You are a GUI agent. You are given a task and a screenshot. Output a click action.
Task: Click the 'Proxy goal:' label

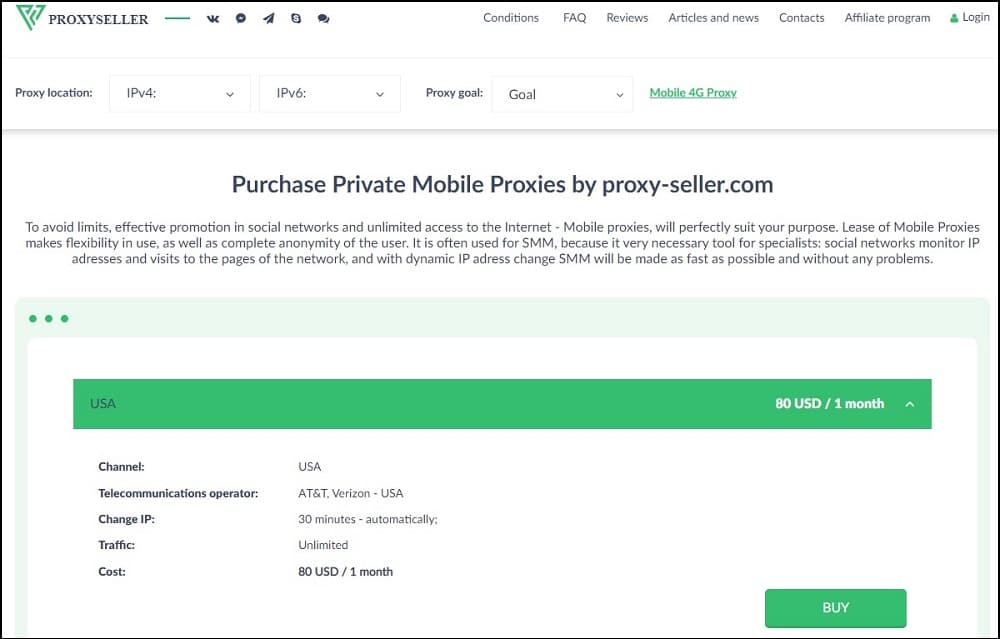[454, 93]
